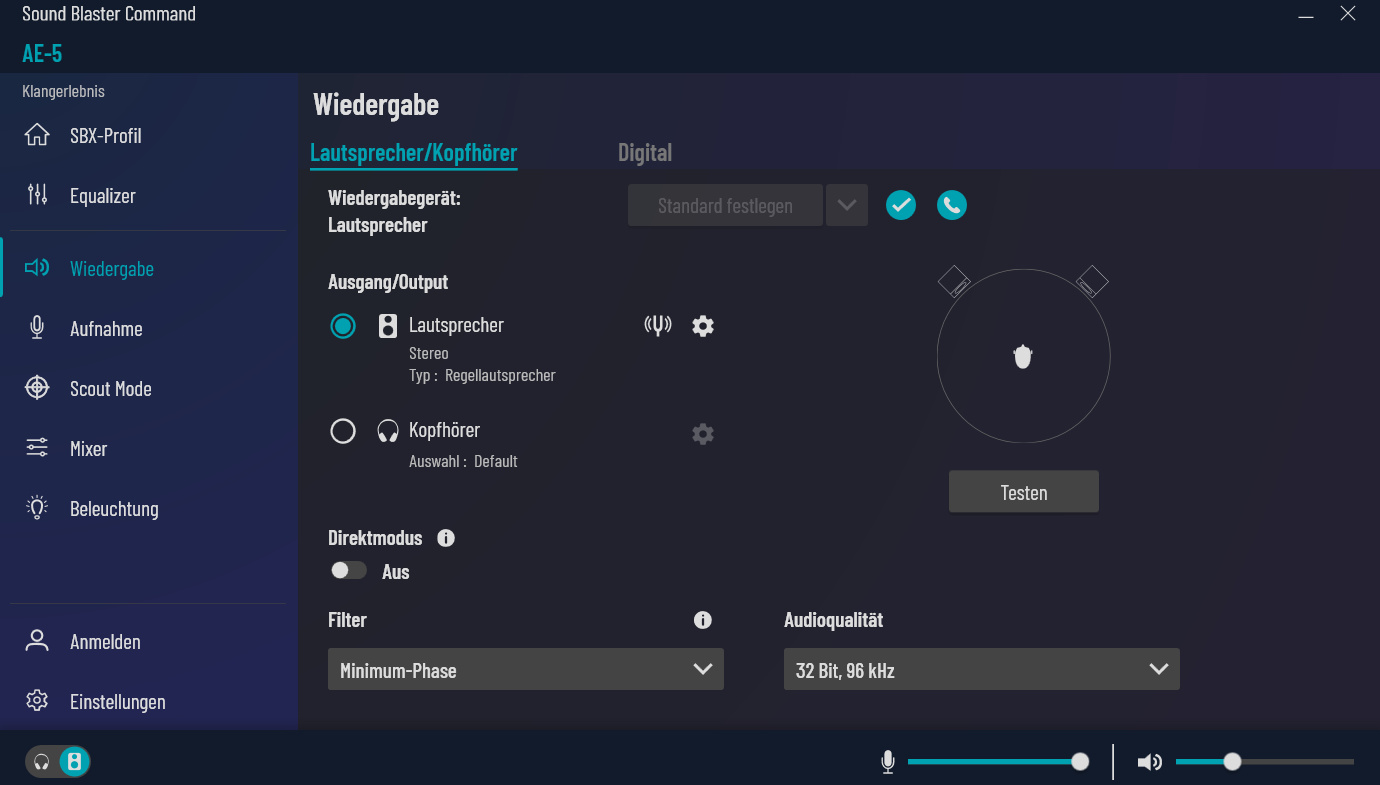Show Direktmodus info tooltip icon

coord(446,538)
